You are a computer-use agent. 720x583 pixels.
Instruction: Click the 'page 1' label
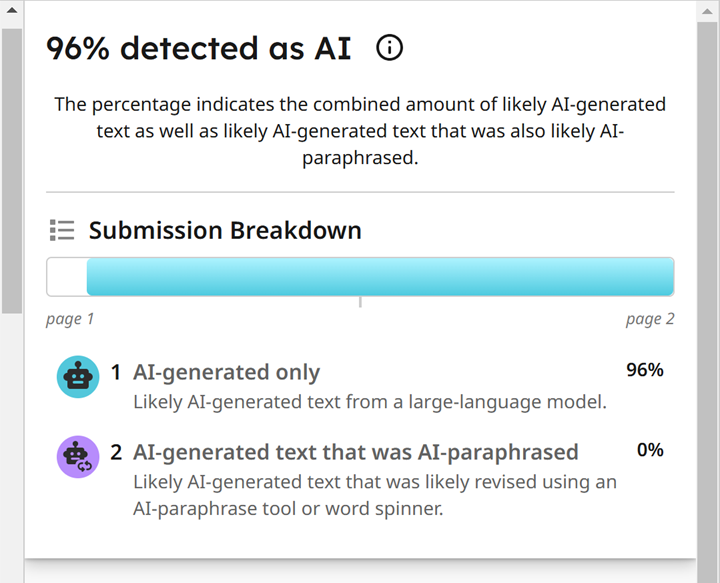70,319
